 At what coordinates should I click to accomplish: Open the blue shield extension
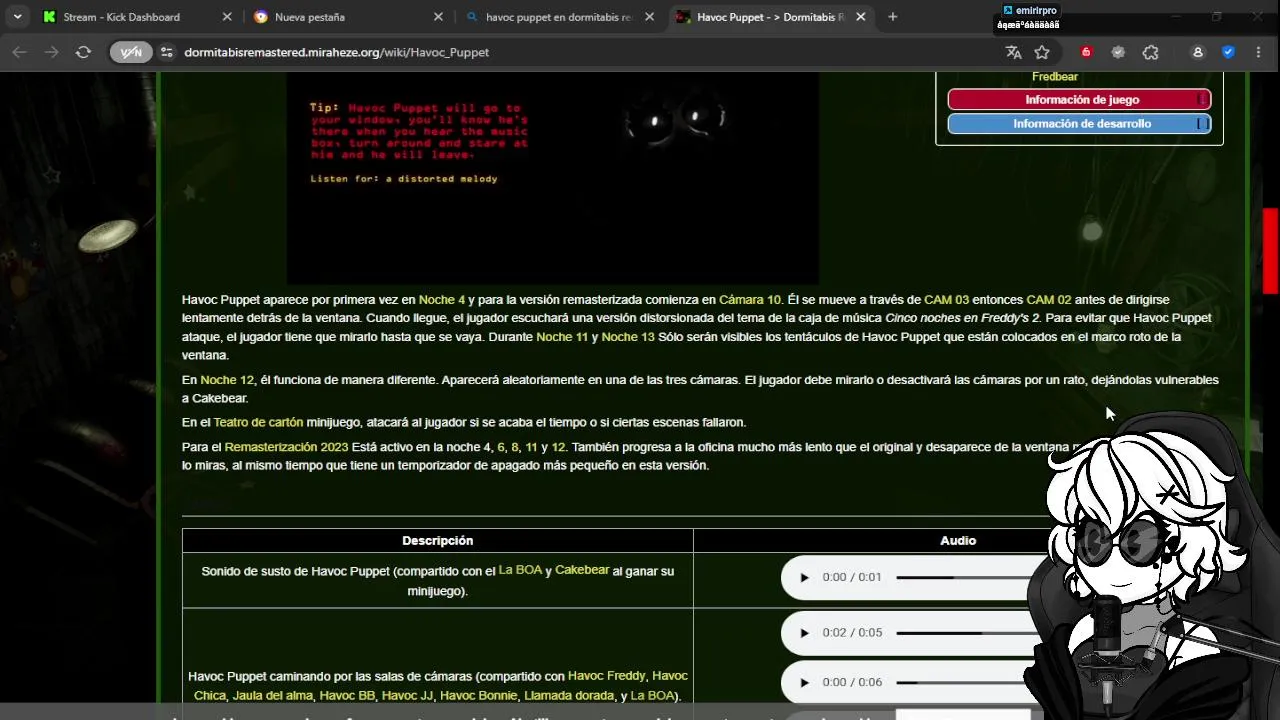coord(1228,52)
